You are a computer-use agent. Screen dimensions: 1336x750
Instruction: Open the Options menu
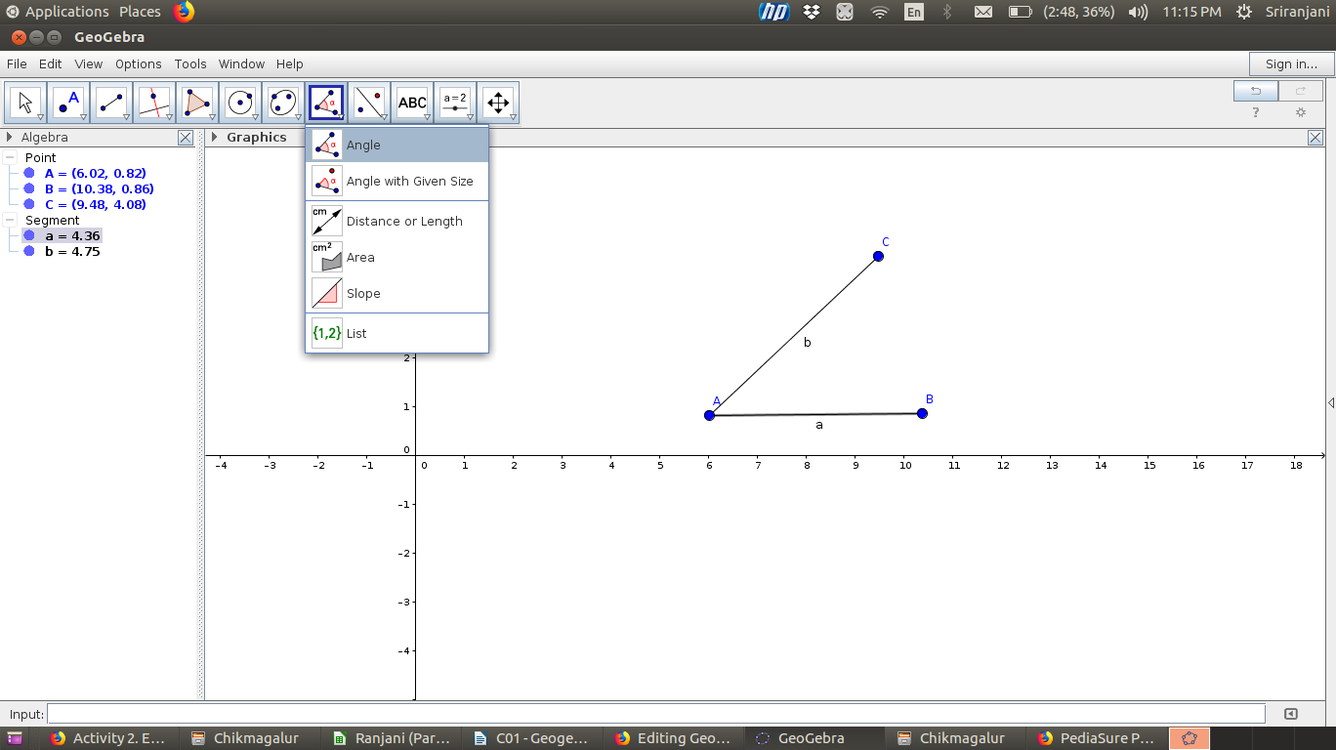138,63
